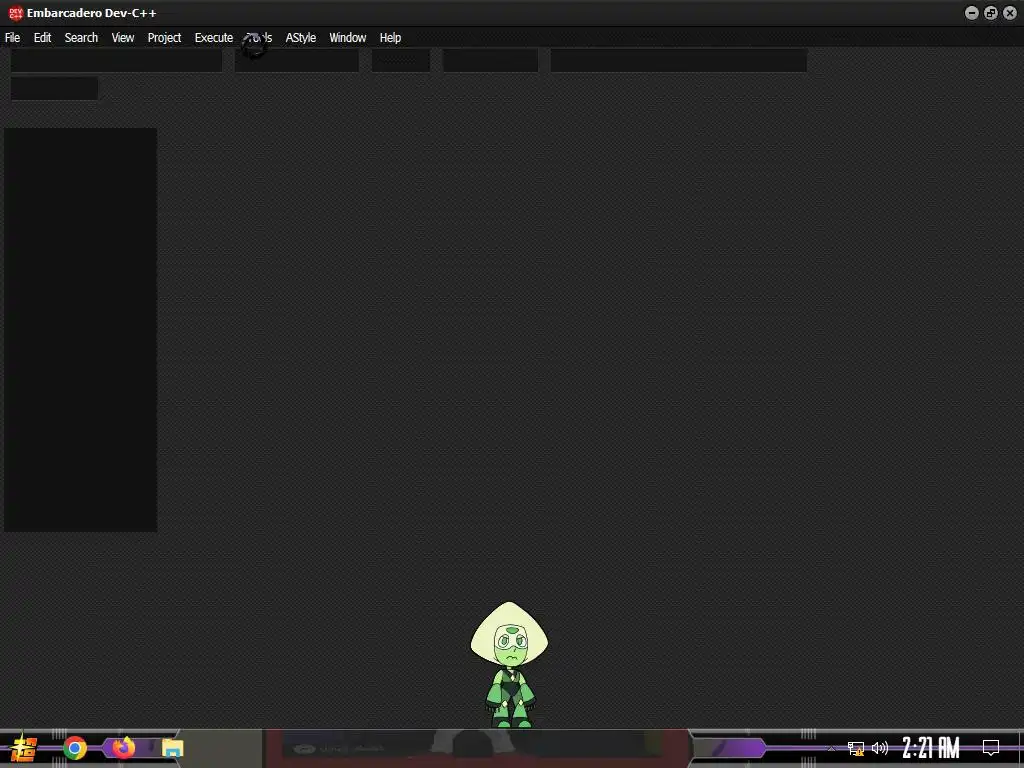Open the Project menu

pyautogui.click(x=164, y=38)
